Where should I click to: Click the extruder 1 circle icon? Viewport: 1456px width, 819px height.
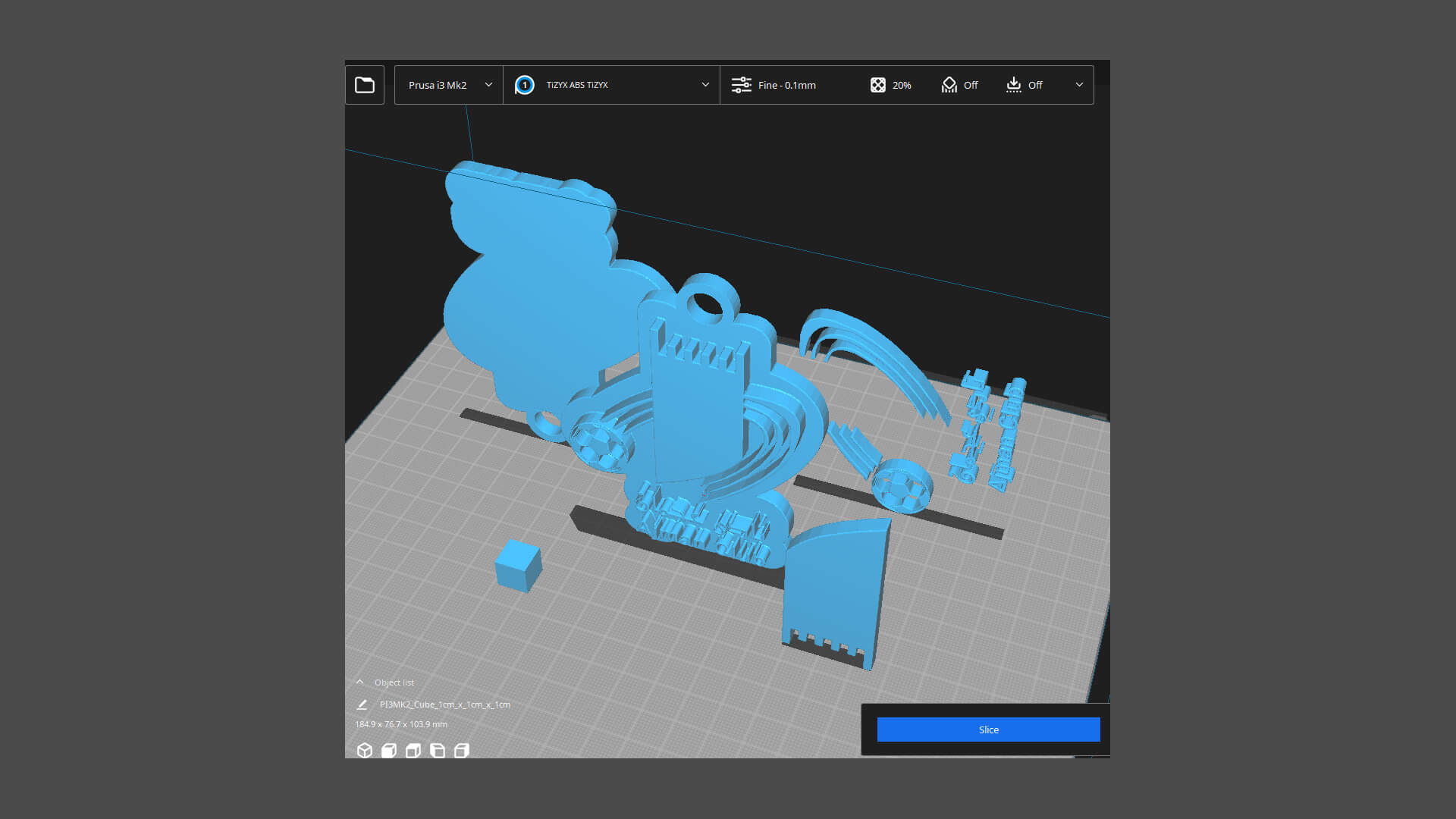click(524, 85)
